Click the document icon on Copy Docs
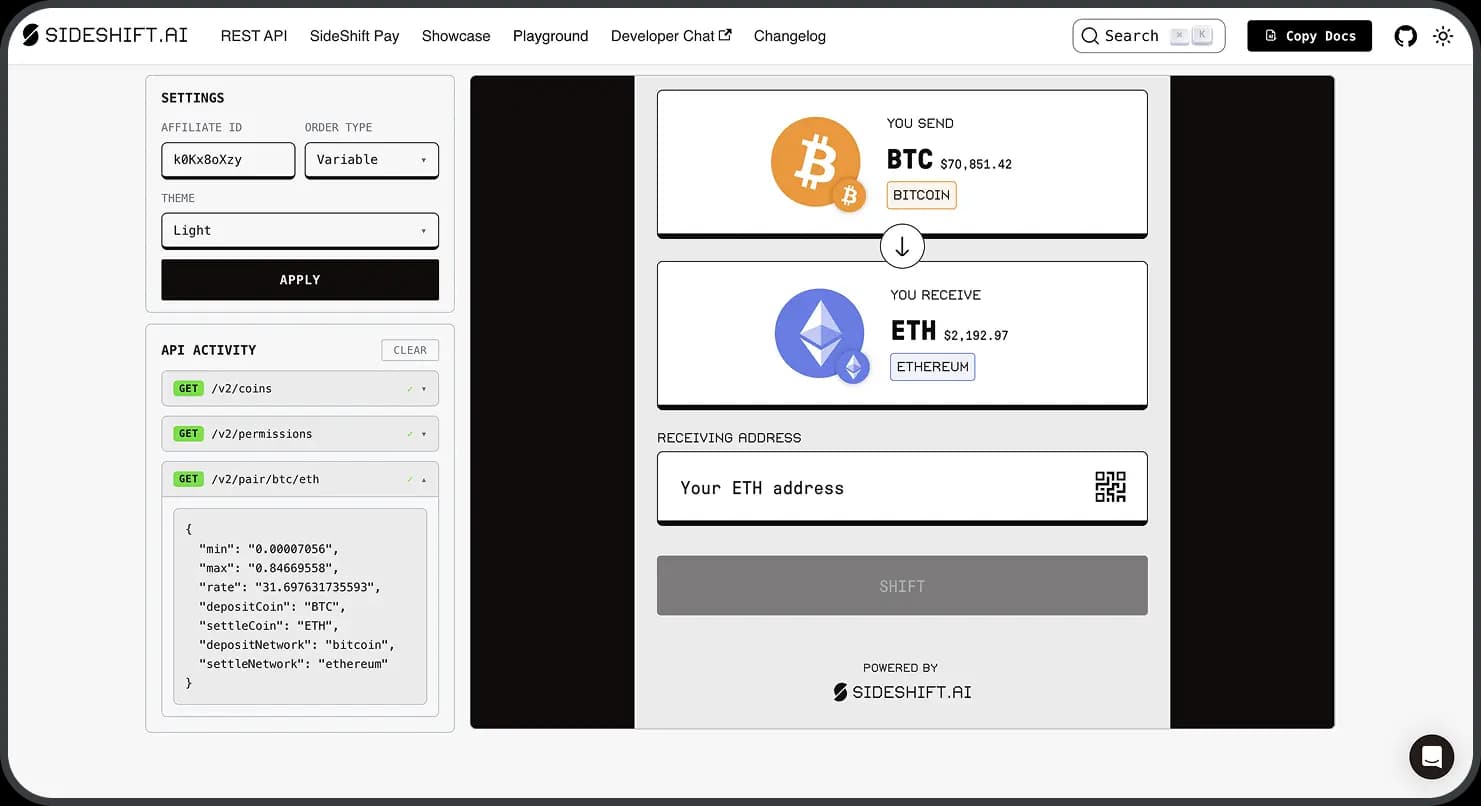Image resolution: width=1481 pixels, height=806 pixels. click(1270, 36)
